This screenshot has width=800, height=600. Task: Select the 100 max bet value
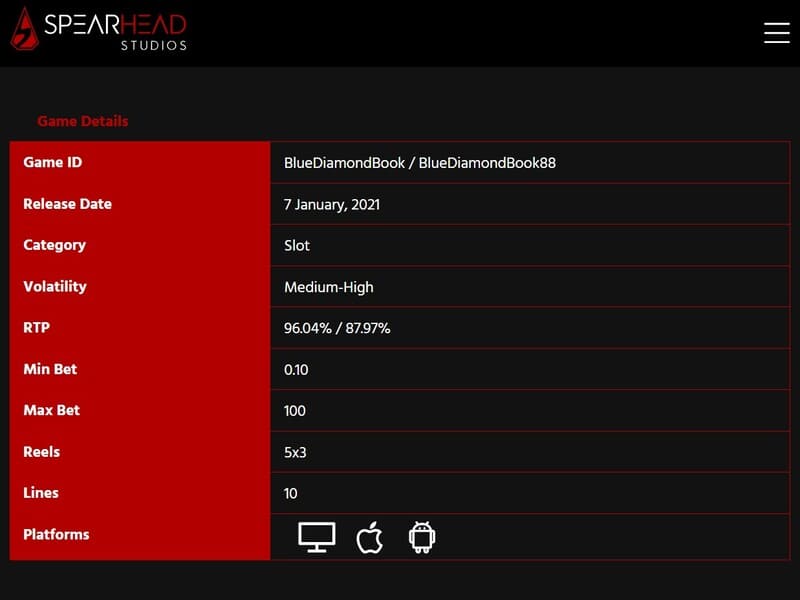coord(295,411)
